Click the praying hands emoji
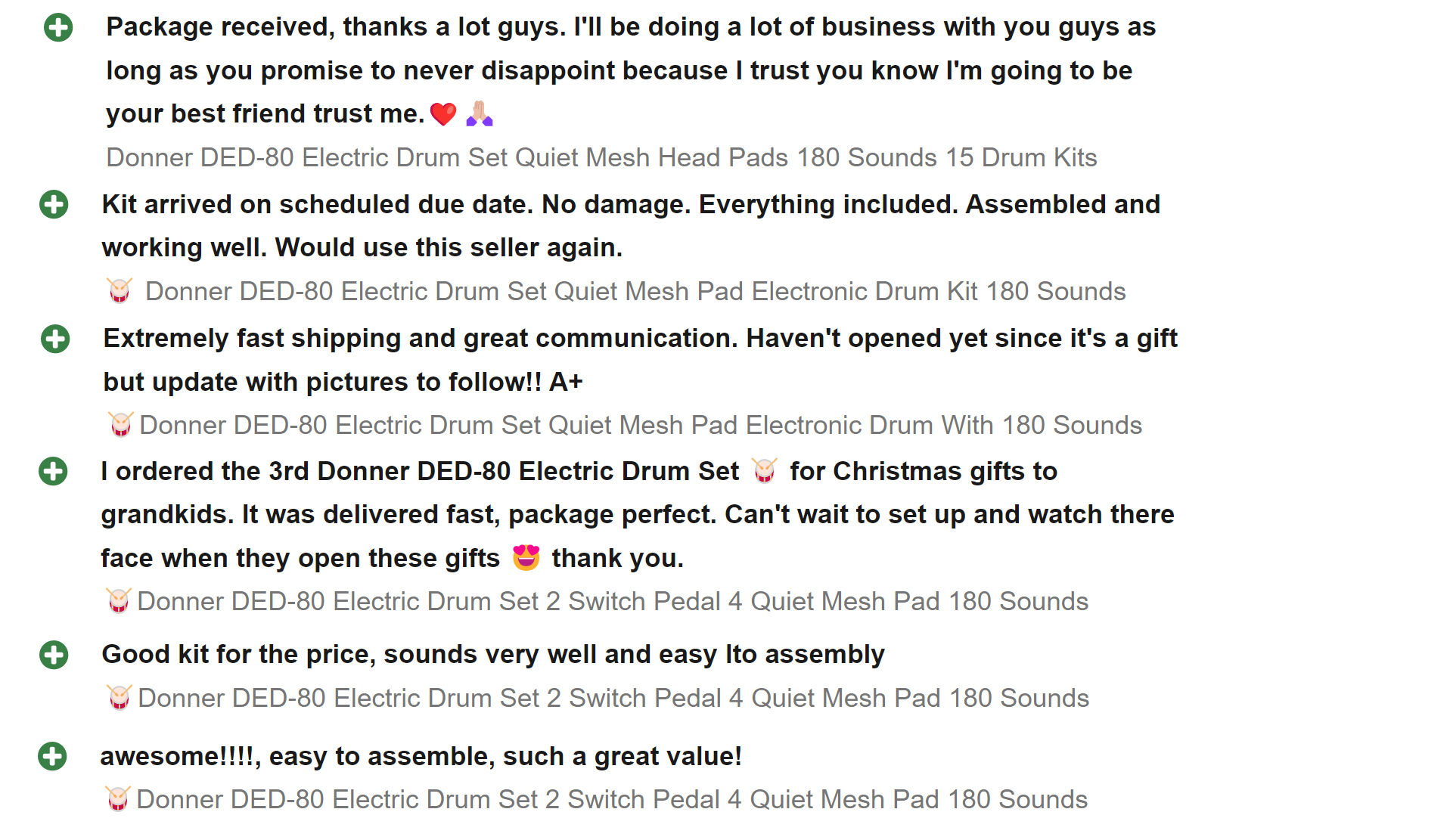 pos(480,113)
